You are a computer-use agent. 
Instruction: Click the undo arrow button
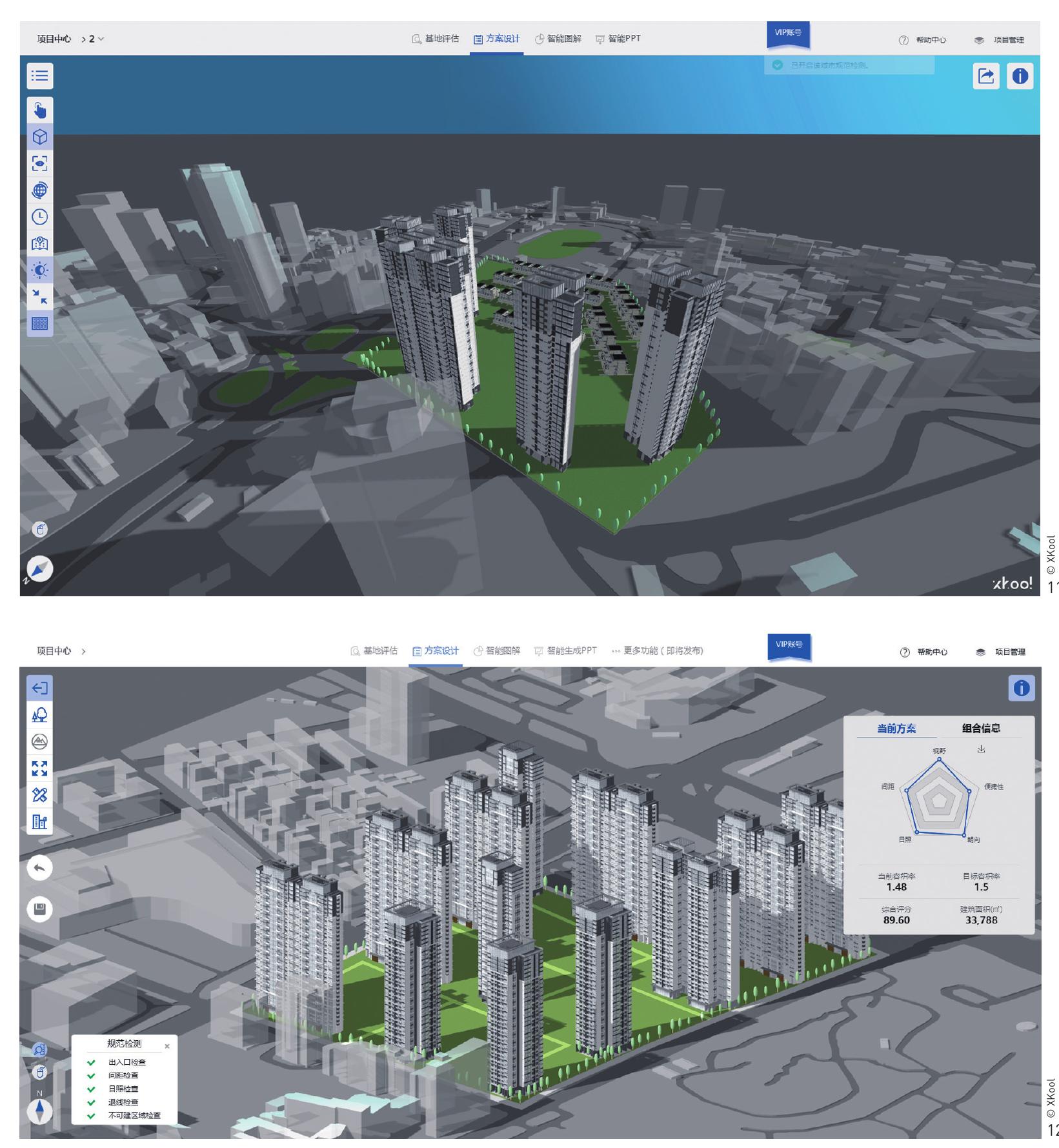click(x=39, y=868)
